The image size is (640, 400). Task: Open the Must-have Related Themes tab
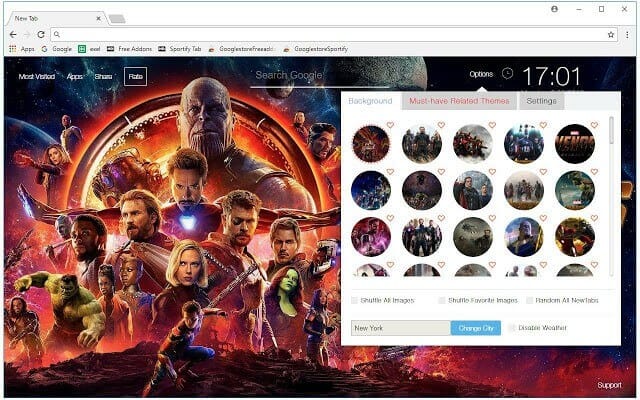point(459,101)
